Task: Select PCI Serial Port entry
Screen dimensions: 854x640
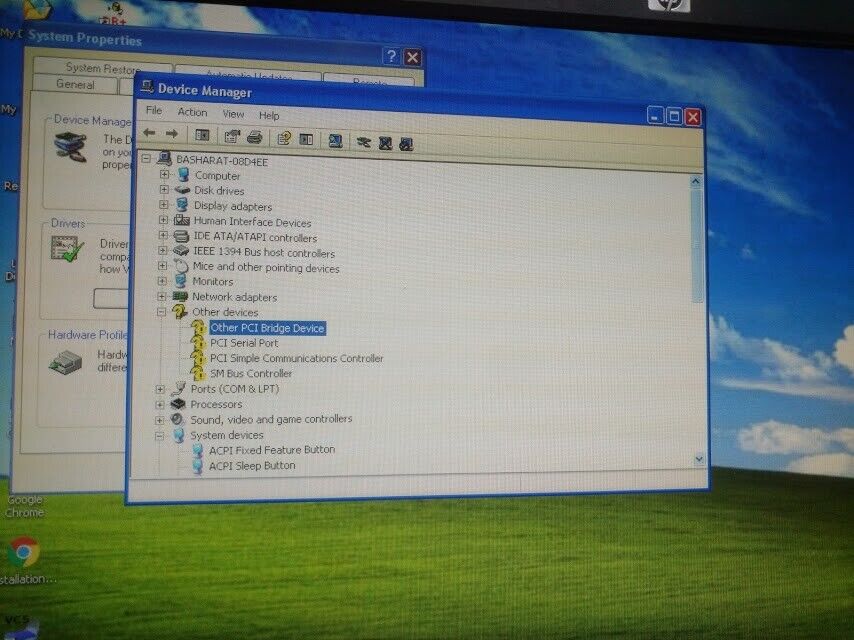Action: click(x=244, y=343)
